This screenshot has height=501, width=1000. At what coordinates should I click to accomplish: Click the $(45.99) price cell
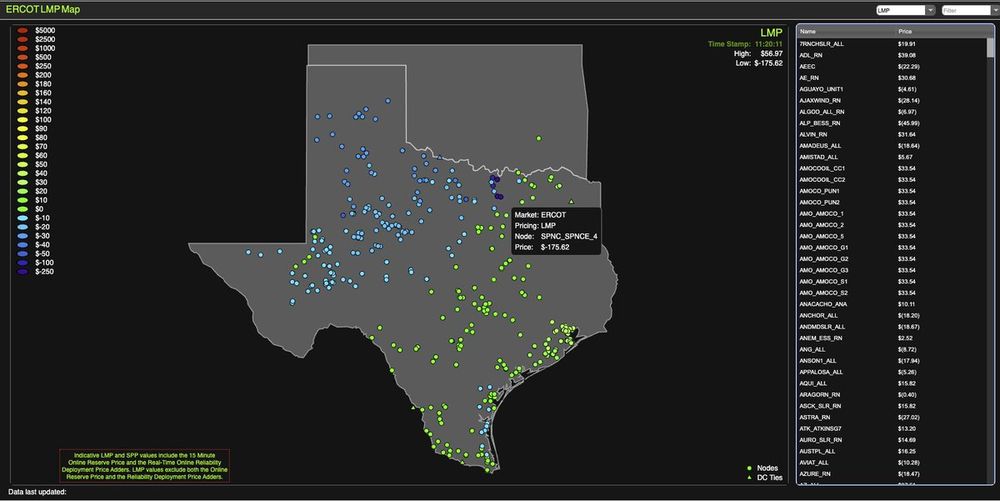tap(909, 123)
